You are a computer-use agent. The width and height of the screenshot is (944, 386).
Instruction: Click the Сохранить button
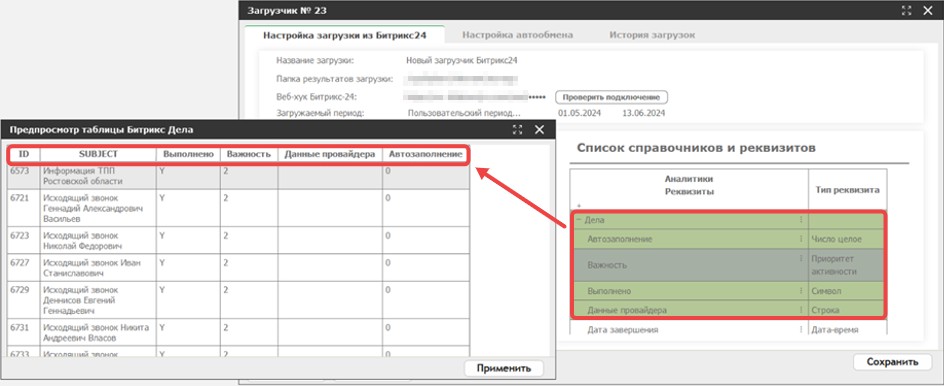tap(892, 362)
